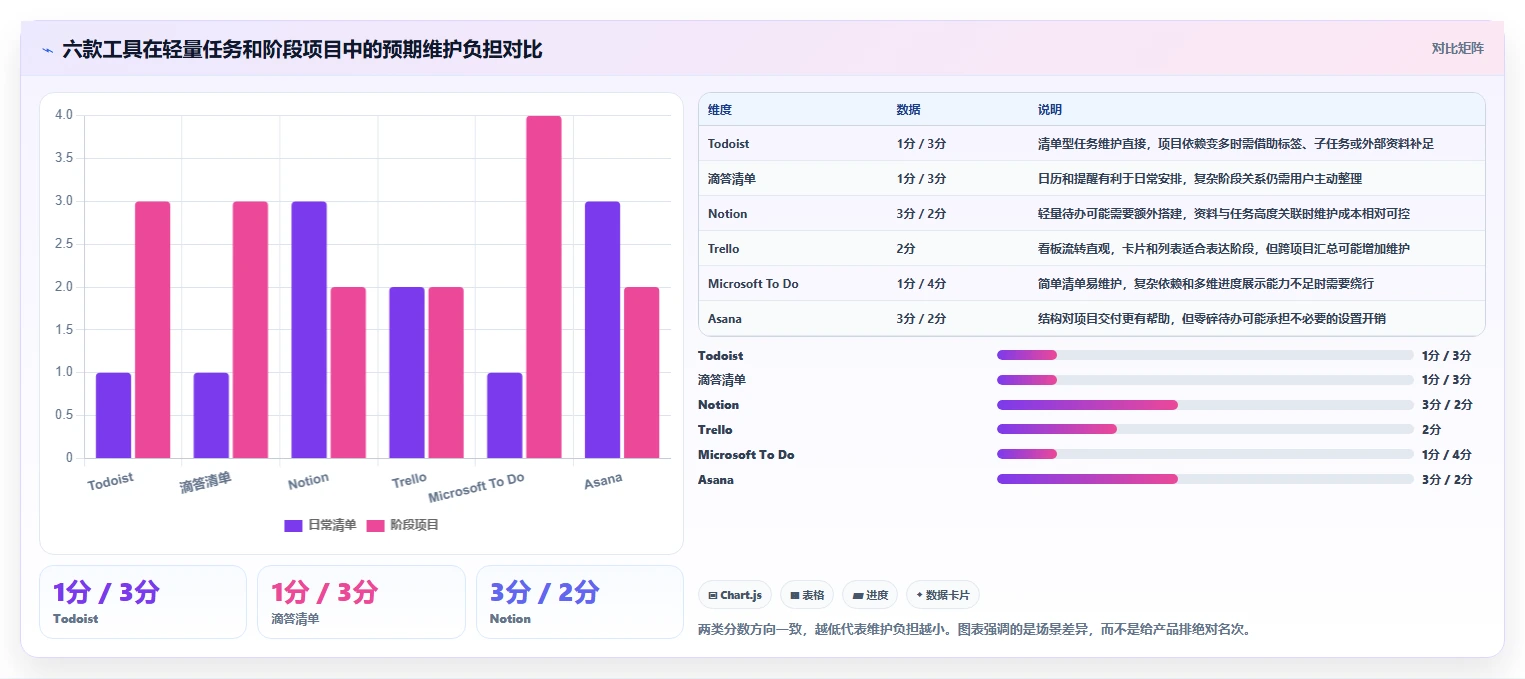The height and width of the screenshot is (679, 1525).
Task: Click the 2分 cell in the Trello row
Action: [907, 249]
